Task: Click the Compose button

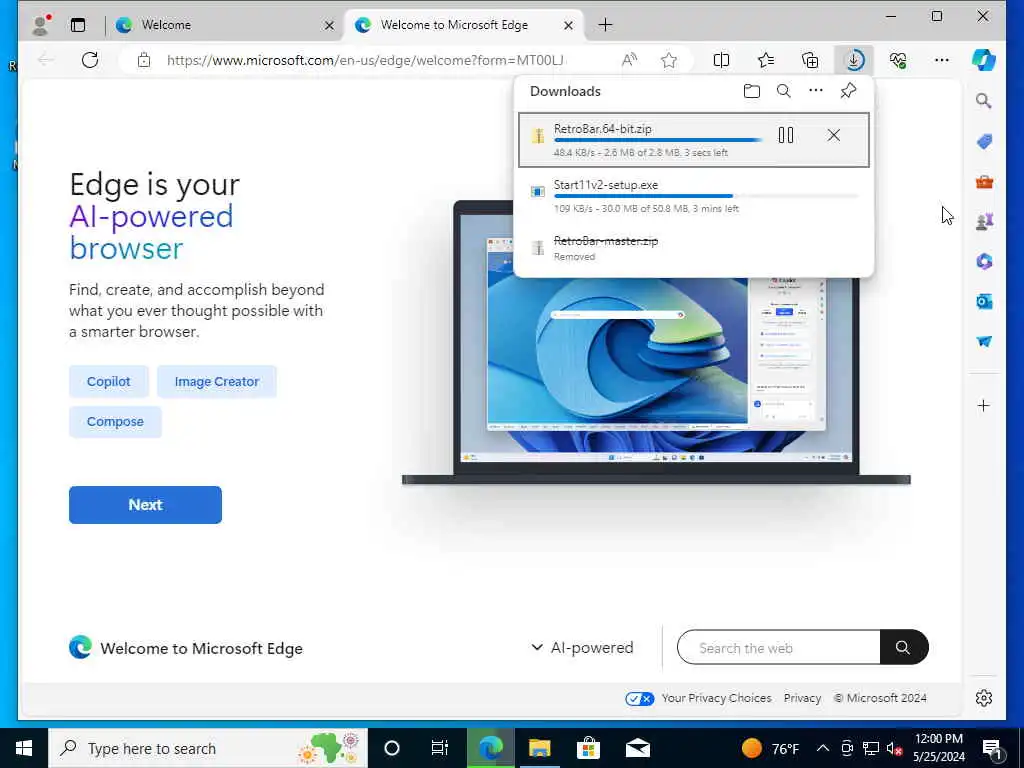Action: [115, 422]
